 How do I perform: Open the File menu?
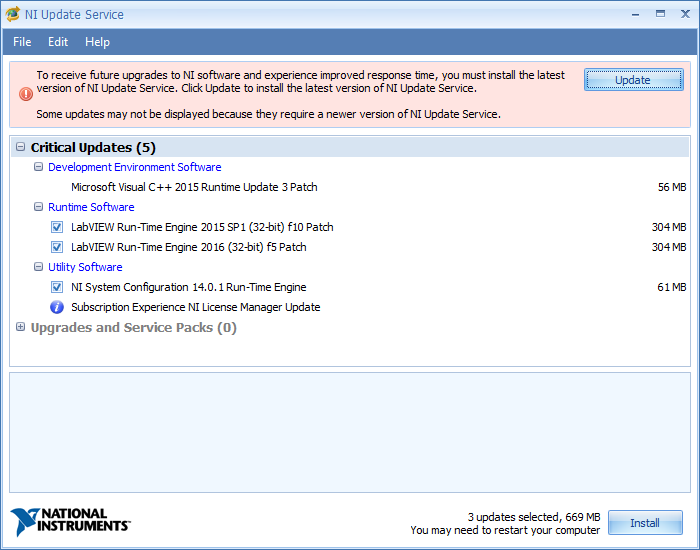click(x=22, y=42)
